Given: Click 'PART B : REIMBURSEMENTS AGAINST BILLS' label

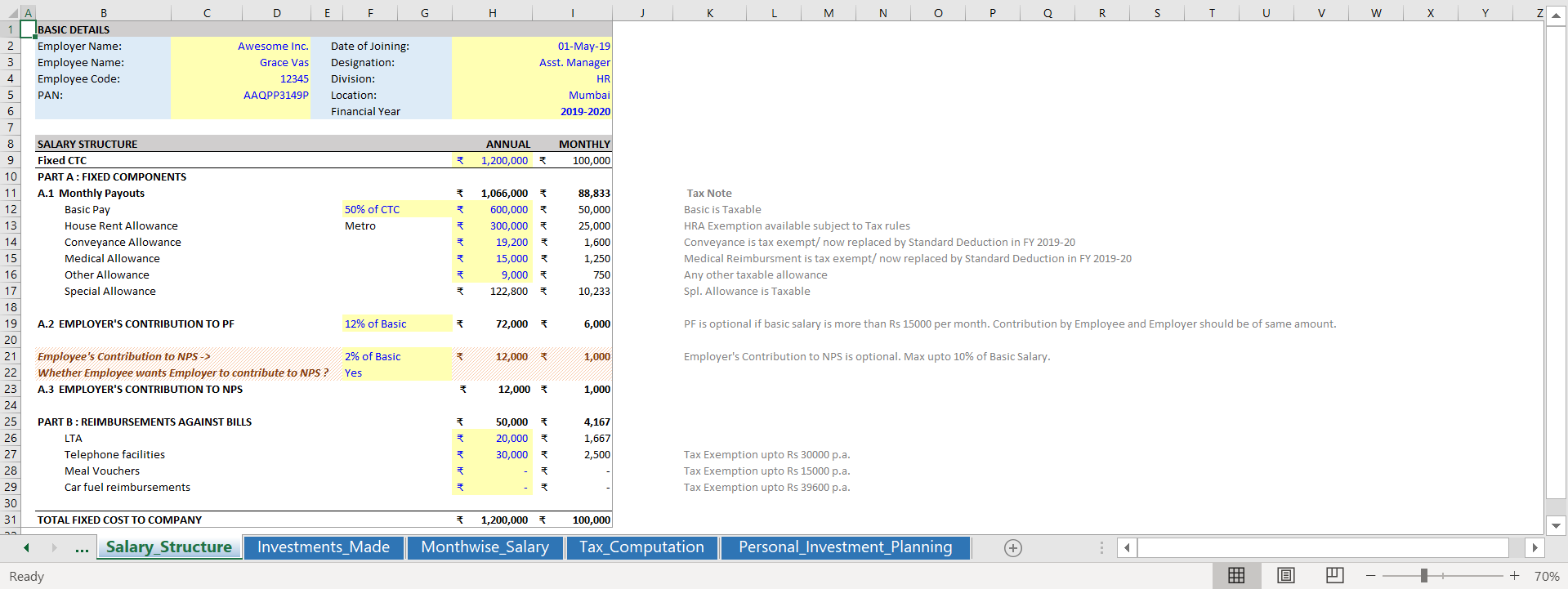Looking at the screenshot, I should (x=145, y=422).
